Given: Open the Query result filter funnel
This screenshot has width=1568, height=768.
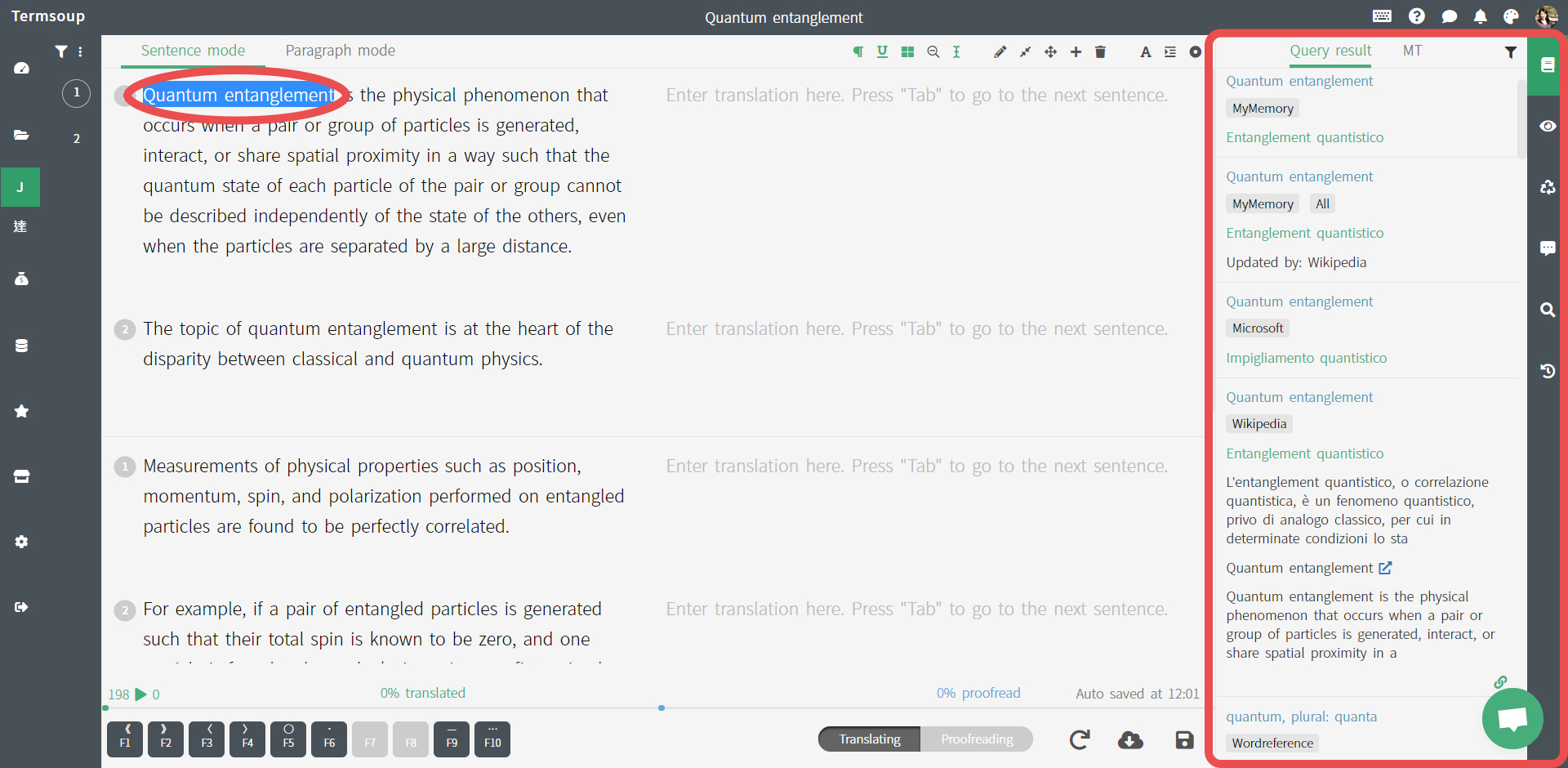Looking at the screenshot, I should [x=1511, y=51].
